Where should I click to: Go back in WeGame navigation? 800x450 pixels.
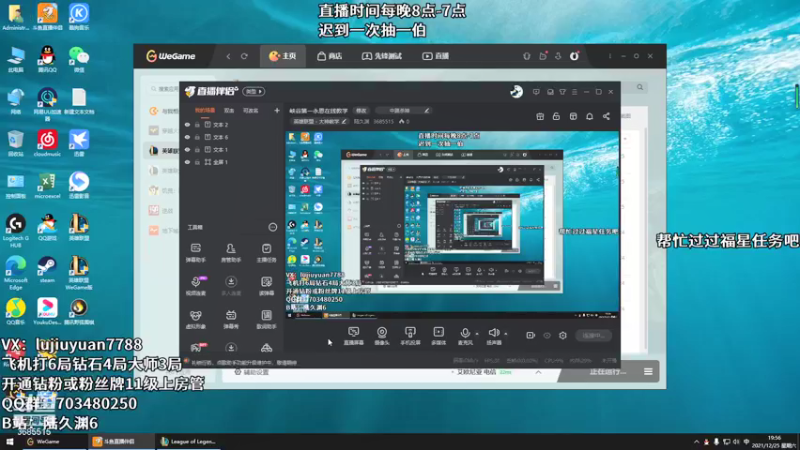click(x=228, y=56)
